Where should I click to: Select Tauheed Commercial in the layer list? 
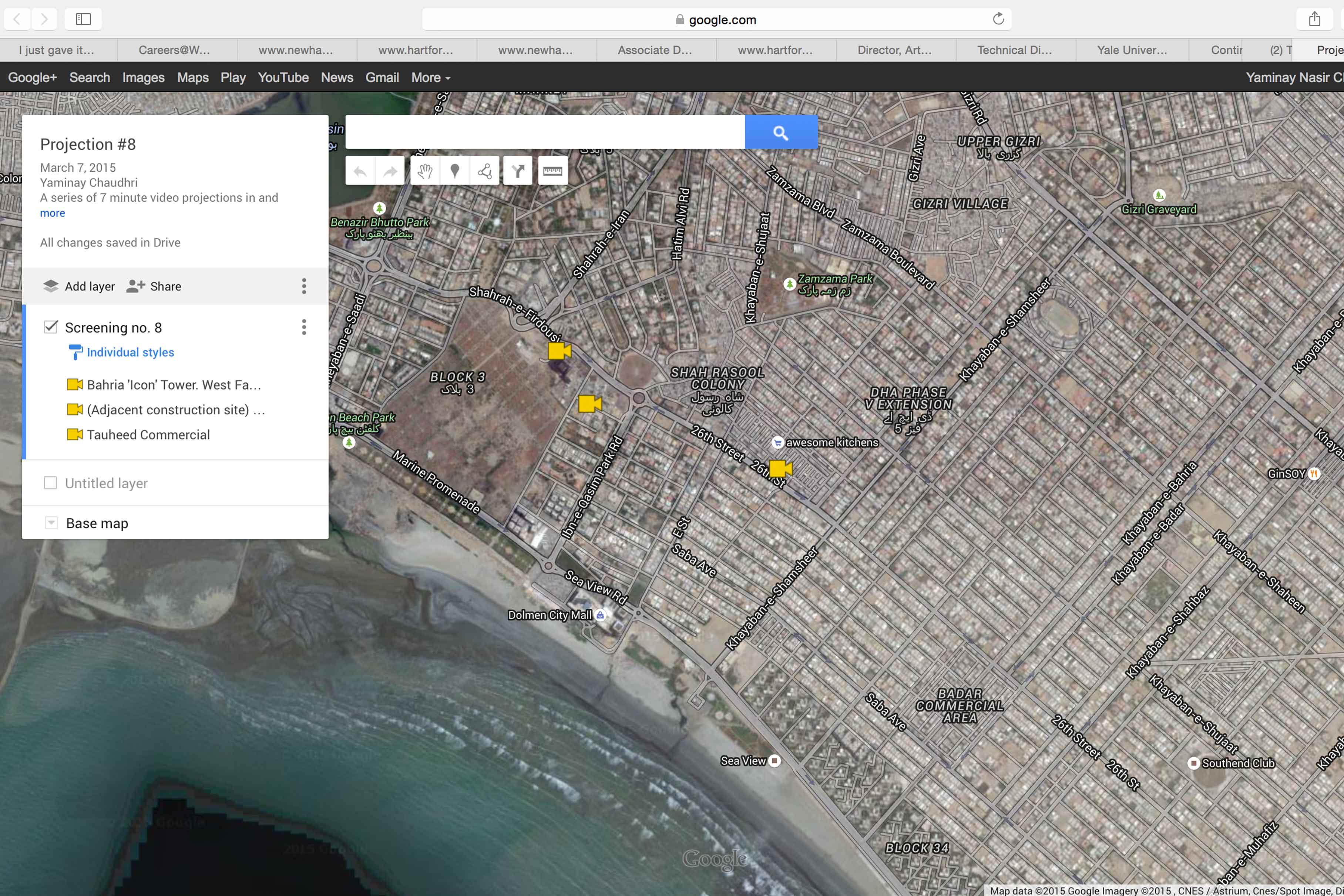(148, 435)
